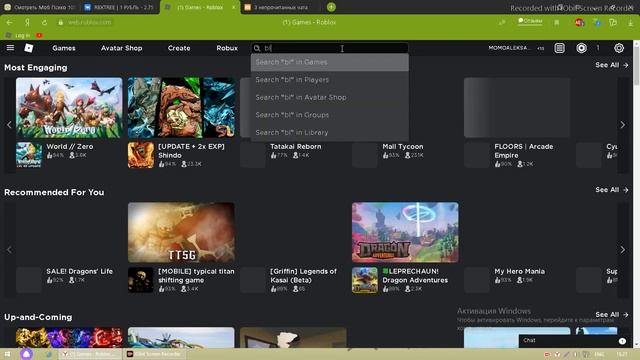Select Search "bl" in Library suggestion
Viewport: 640px width, 360px height.
329,132
